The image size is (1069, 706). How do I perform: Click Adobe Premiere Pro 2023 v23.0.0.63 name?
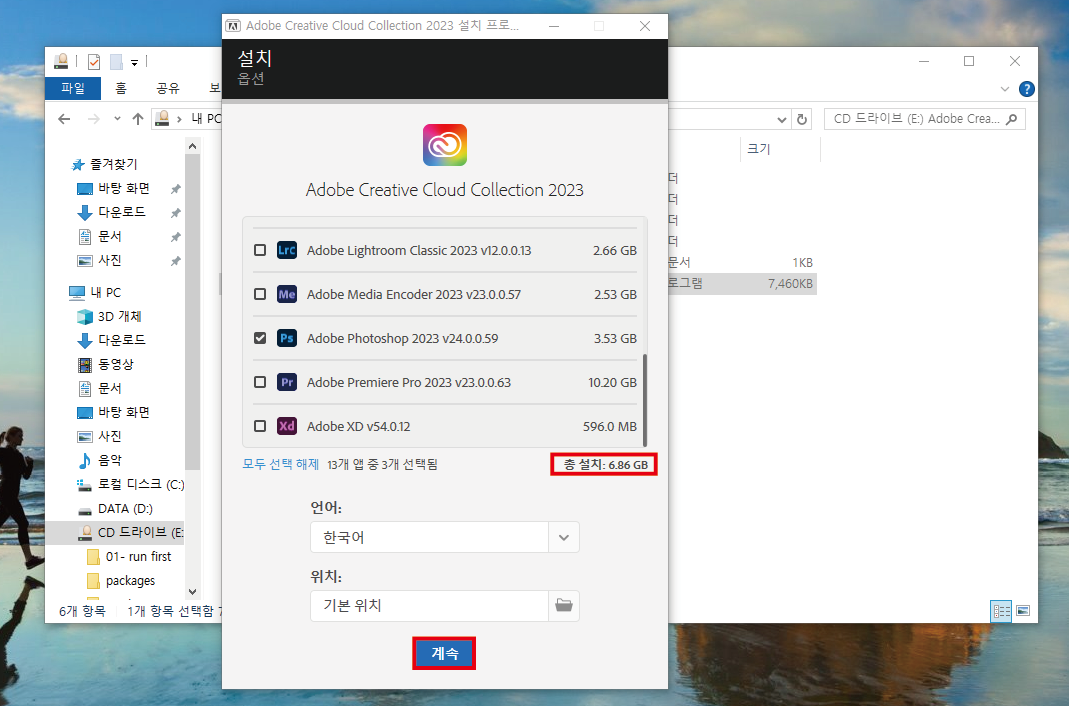pos(409,382)
